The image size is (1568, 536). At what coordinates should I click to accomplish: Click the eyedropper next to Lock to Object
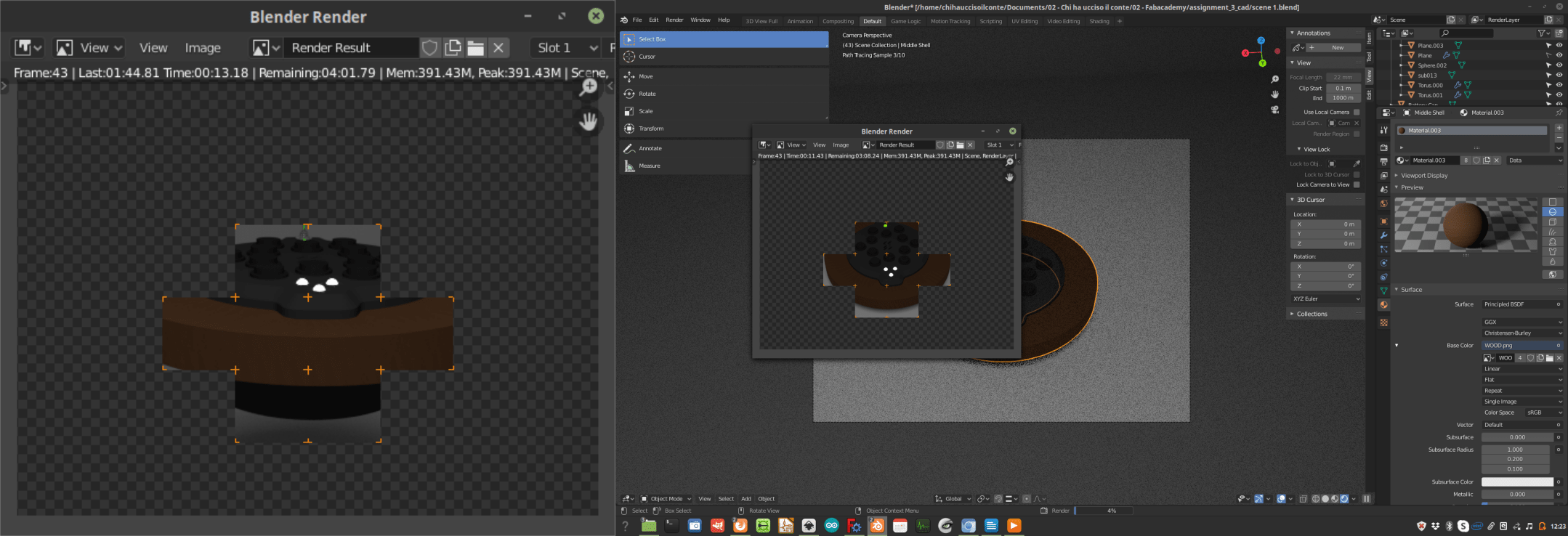[x=1357, y=163]
